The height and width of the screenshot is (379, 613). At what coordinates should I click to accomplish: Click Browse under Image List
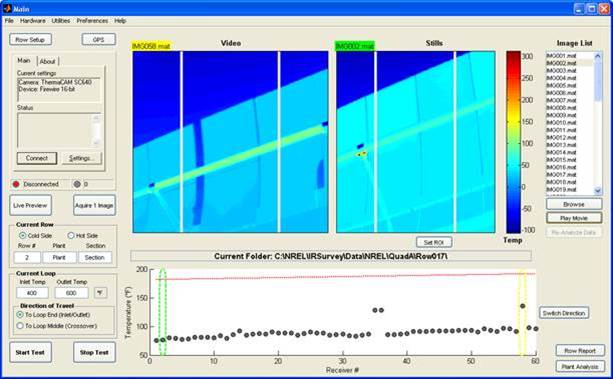[574, 204]
